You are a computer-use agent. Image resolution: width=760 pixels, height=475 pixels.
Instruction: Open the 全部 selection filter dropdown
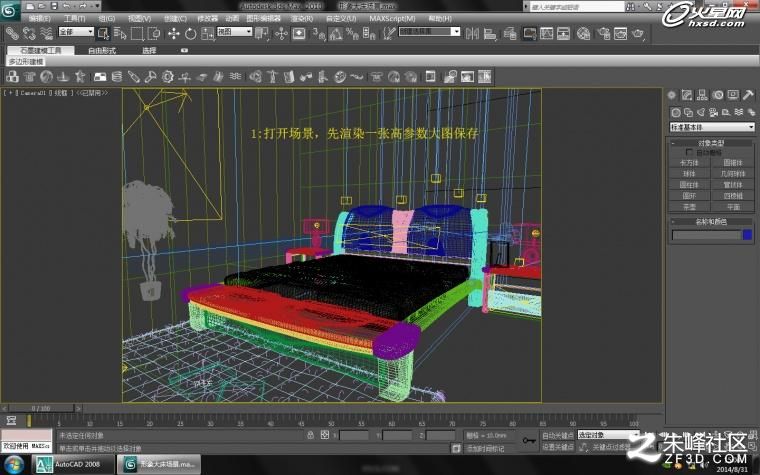tap(76, 32)
